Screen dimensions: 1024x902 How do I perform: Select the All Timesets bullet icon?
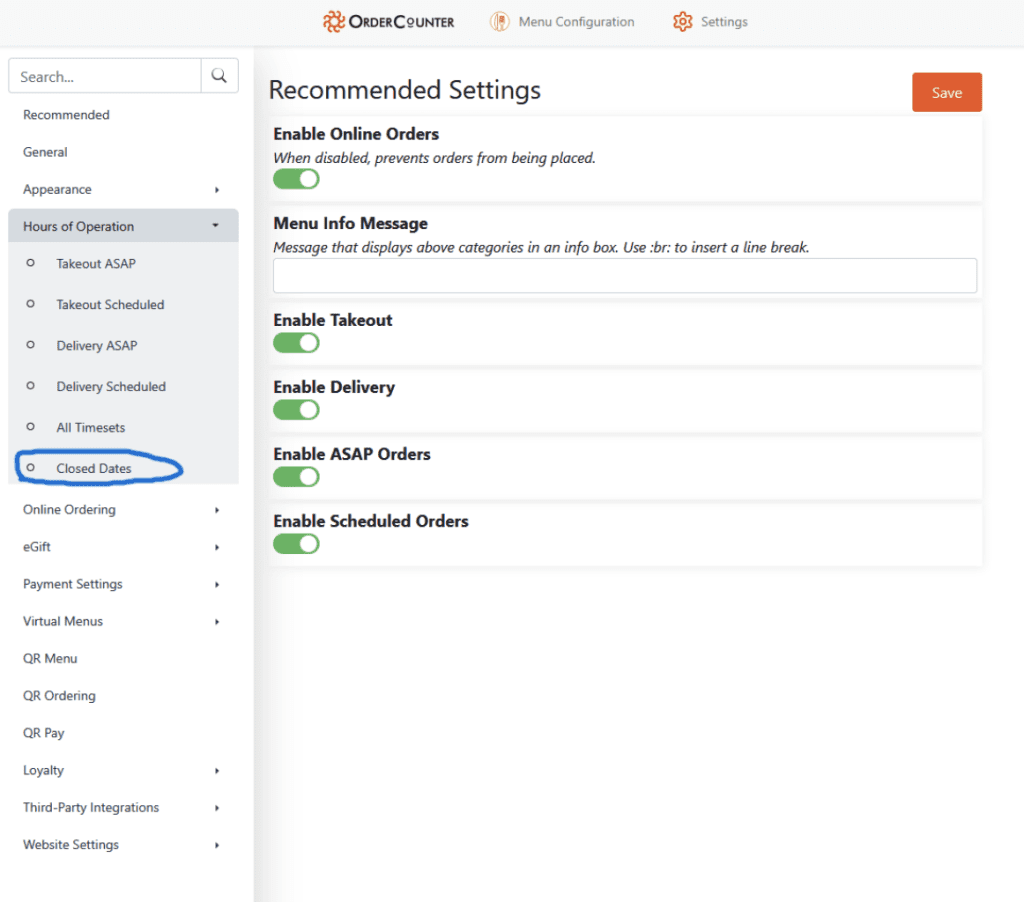click(30, 427)
